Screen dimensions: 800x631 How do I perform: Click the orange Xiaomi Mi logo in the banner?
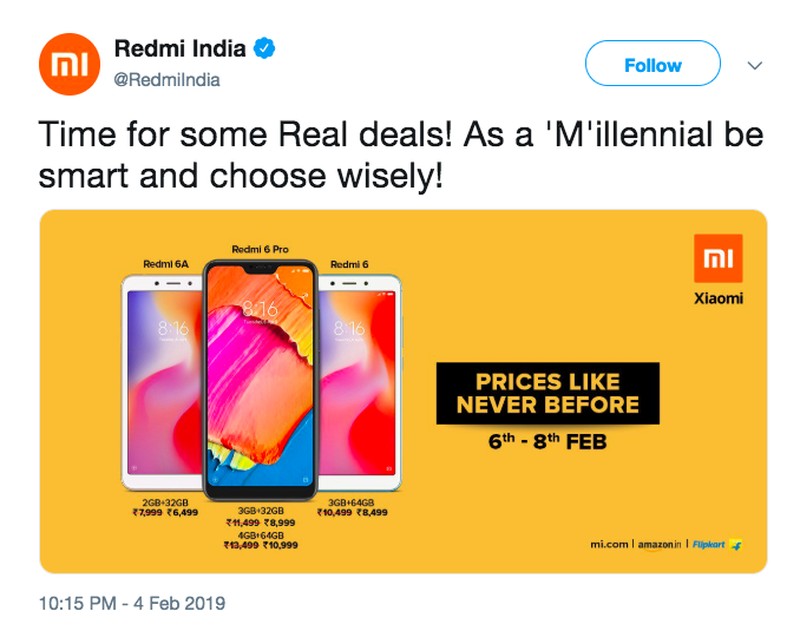pyautogui.click(x=718, y=259)
